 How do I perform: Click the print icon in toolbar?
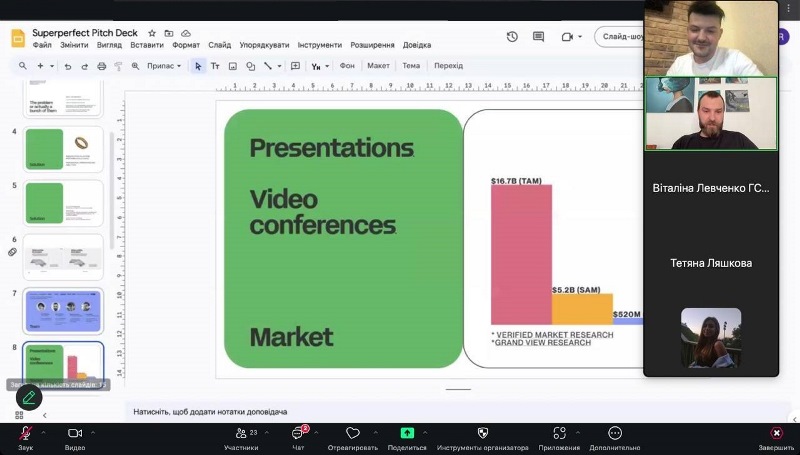point(102,66)
